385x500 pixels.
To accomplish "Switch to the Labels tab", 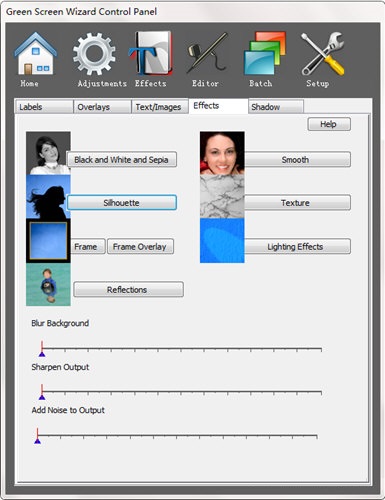I will pos(44,107).
